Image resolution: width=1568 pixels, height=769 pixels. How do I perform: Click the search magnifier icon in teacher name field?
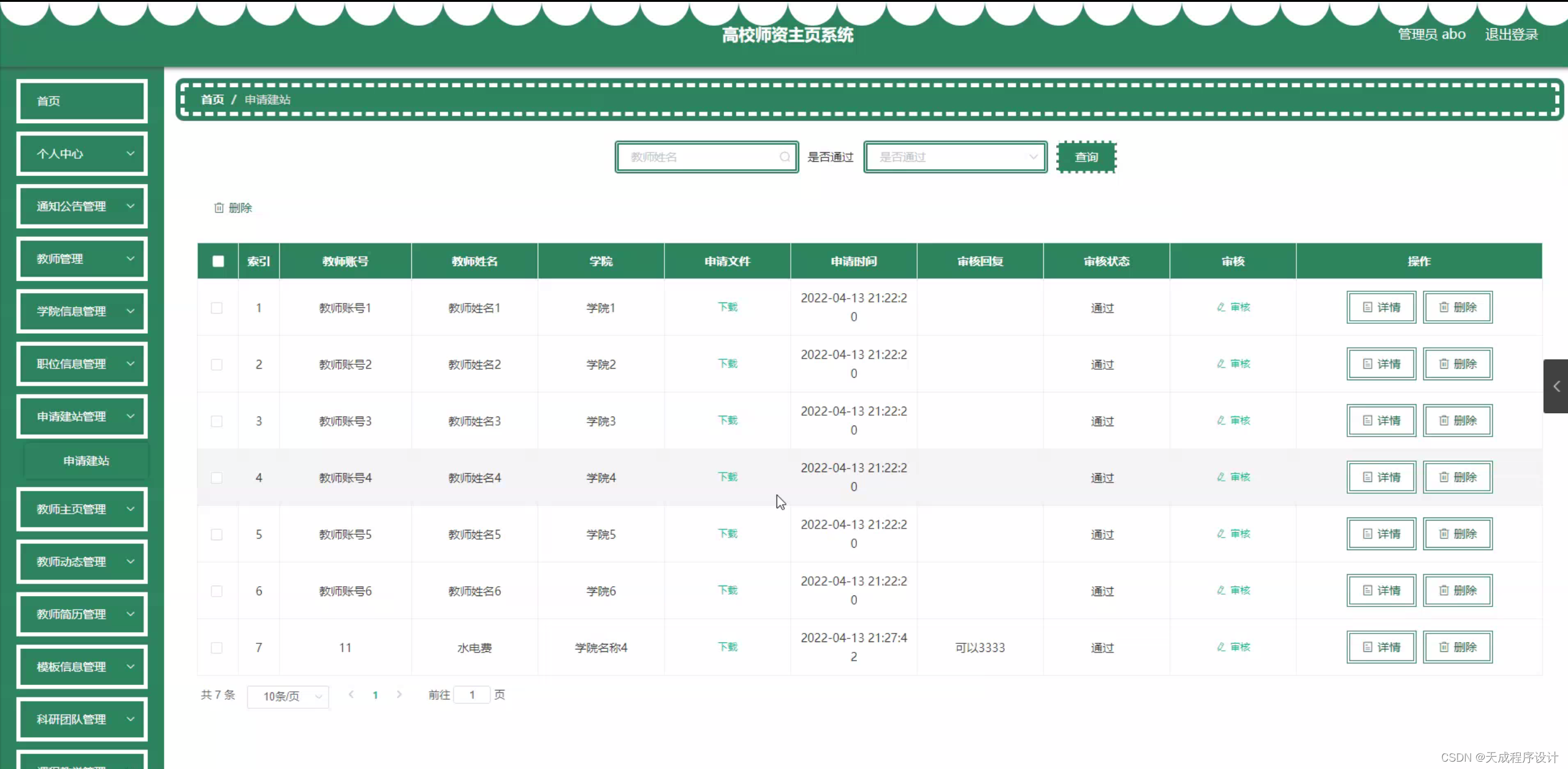point(785,157)
